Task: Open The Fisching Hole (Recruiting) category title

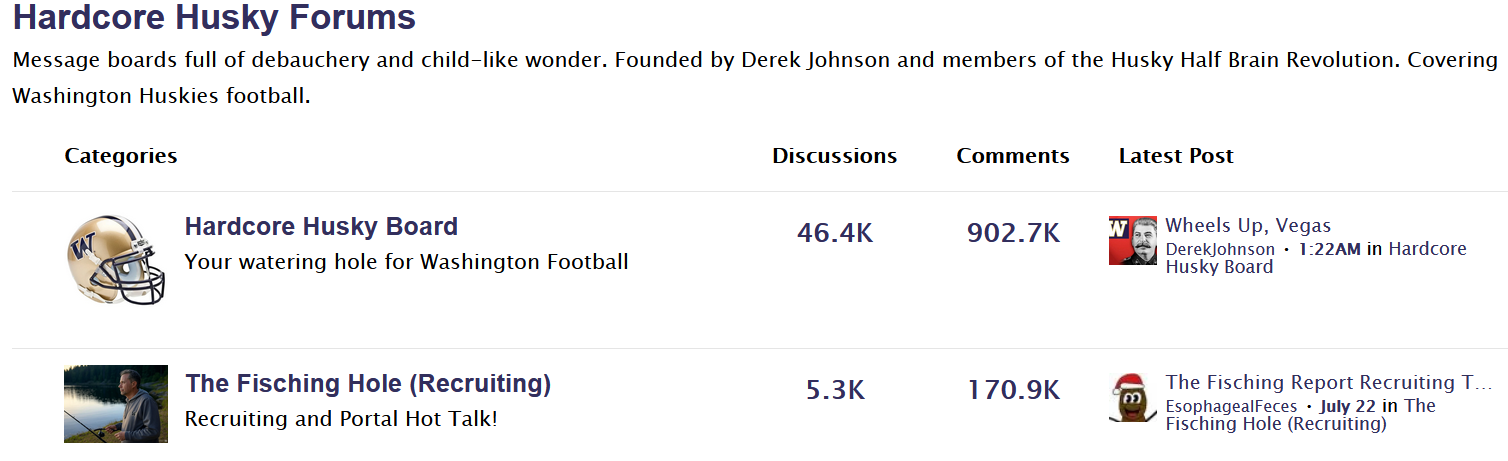Action: [x=368, y=383]
